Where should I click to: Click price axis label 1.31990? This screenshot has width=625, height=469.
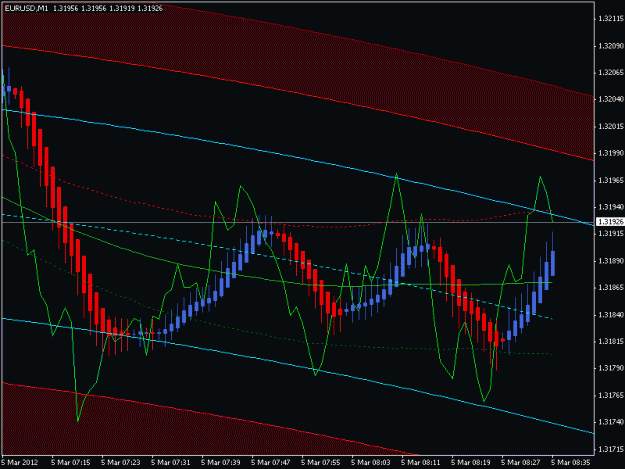[611, 153]
